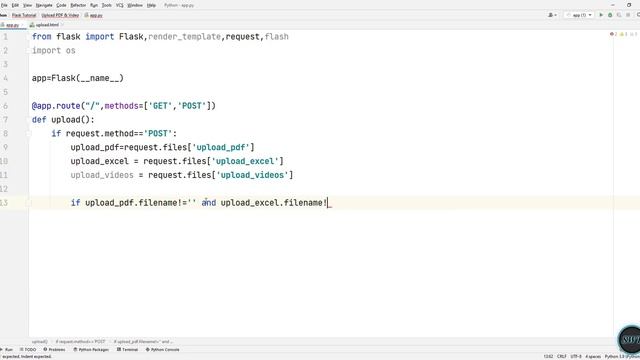Open the Edit menu
640x360 pixels.
click(x=15, y=5)
